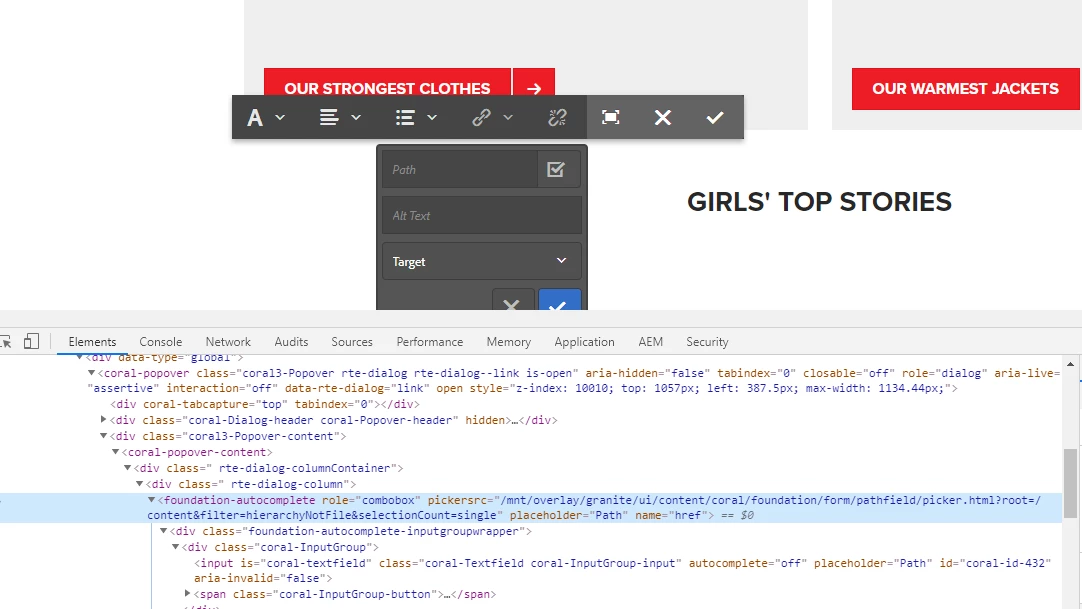Open the Target dropdown
The height and width of the screenshot is (609, 1082).
[x=482, y=261]
